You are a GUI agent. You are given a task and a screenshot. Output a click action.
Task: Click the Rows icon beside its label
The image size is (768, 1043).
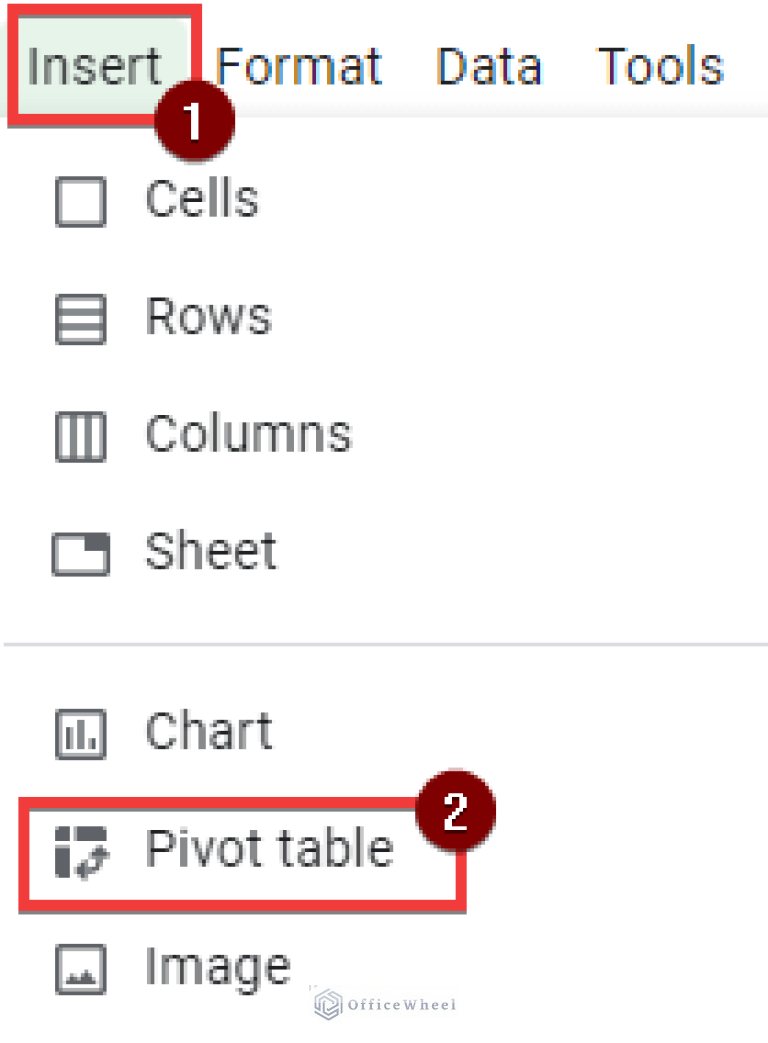pyautogui.click(x=80, y=317)
